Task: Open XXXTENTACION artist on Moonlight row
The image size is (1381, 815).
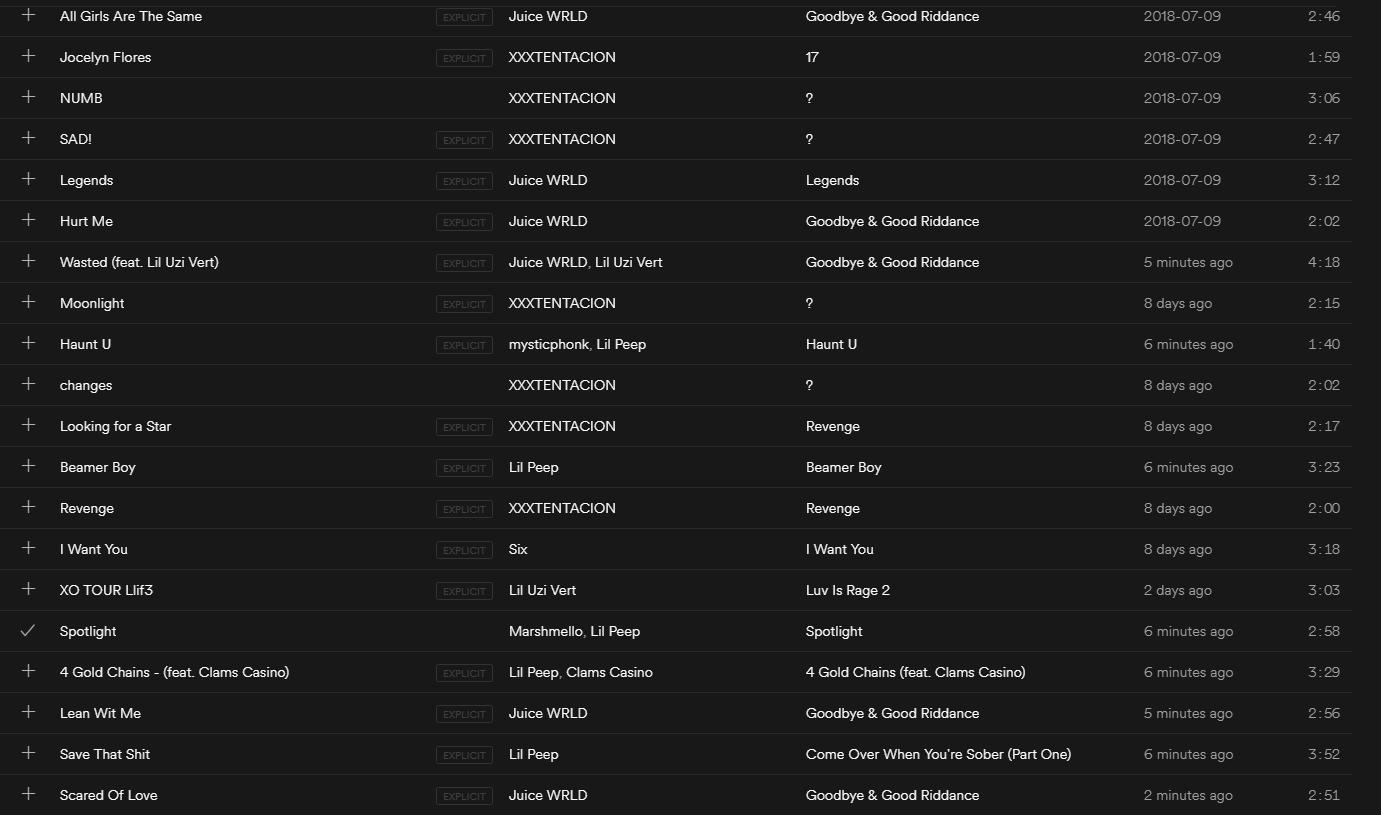Action: pos(562,303)
